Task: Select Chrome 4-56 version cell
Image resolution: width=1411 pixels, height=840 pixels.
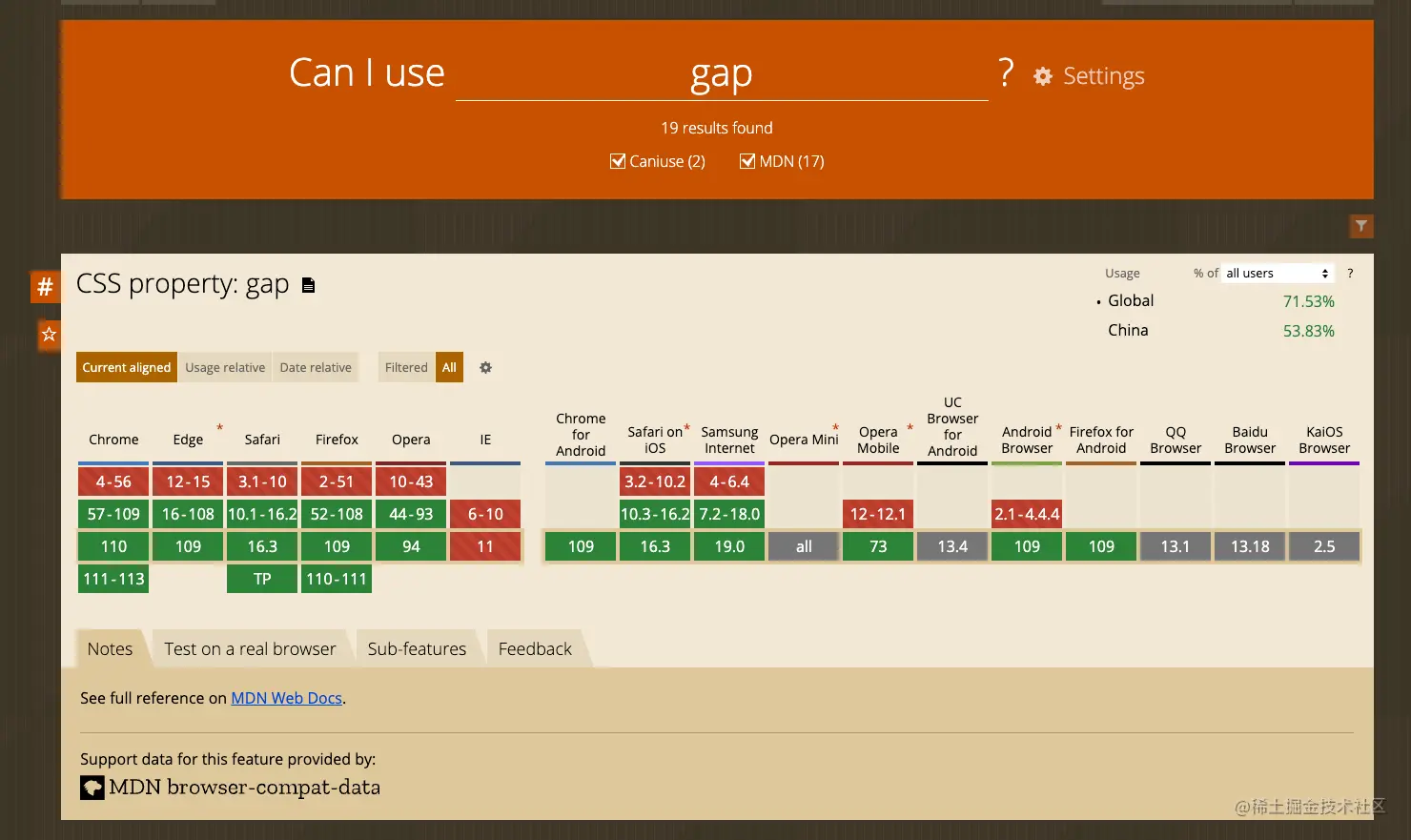Action: tap(113, 481)
